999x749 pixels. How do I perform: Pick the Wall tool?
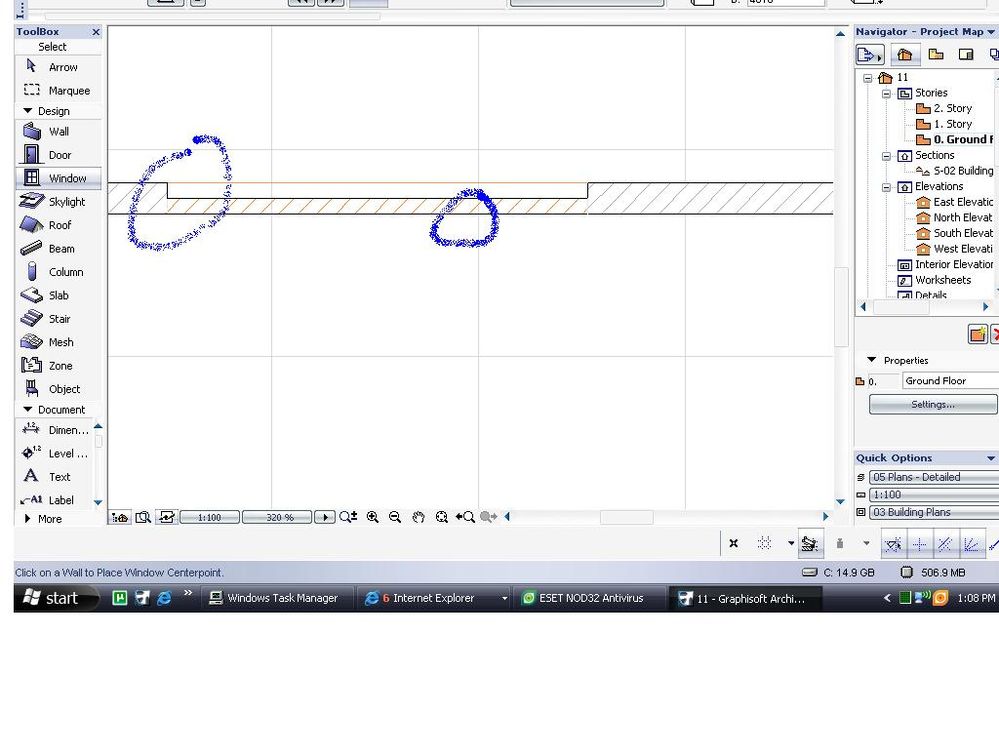tap(57, 131)
